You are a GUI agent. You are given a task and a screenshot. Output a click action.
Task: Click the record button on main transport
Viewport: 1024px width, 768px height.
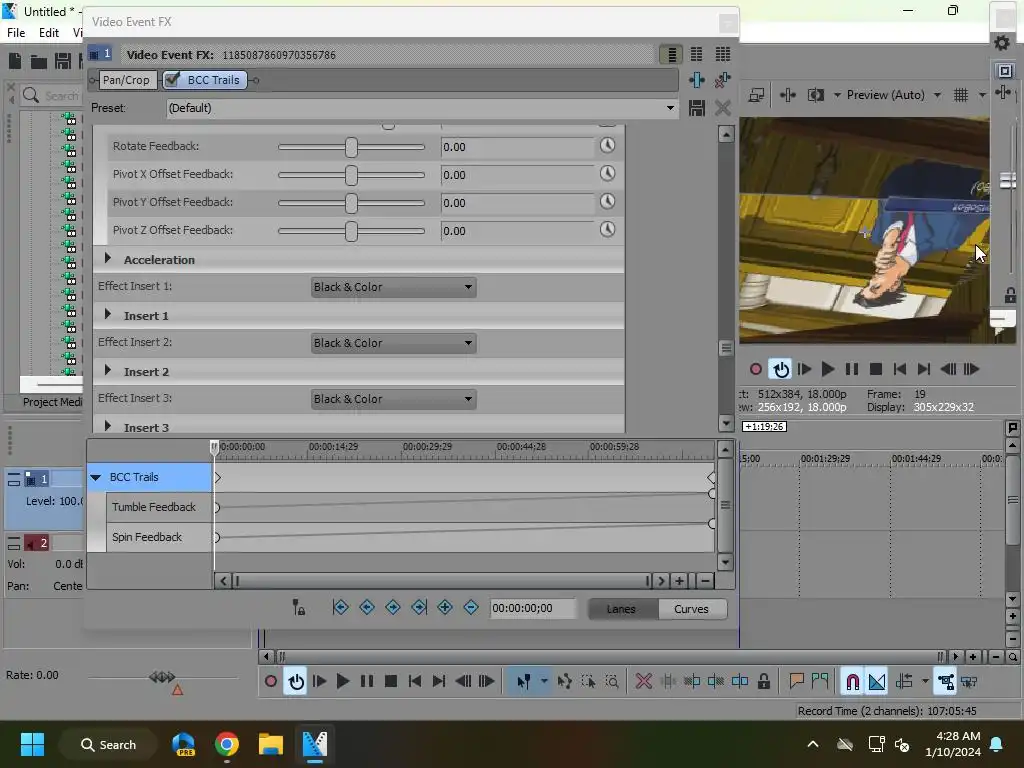coord(270,682)
